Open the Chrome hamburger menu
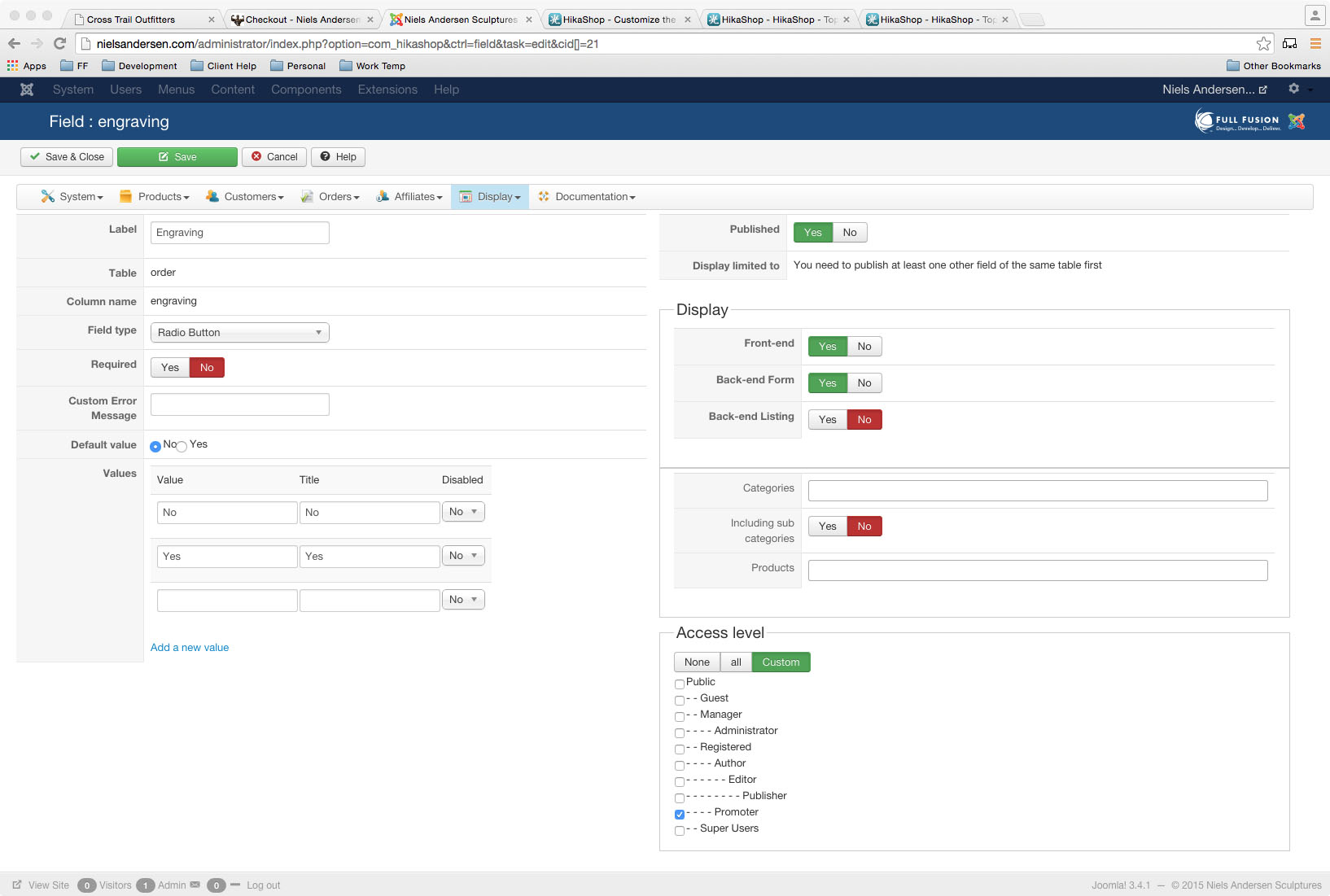This screenshot has height=896, width=1330. [1315, 44]
